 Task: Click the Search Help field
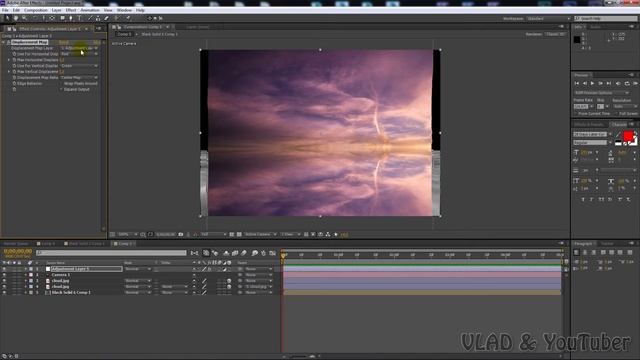[x=605, y=19]
